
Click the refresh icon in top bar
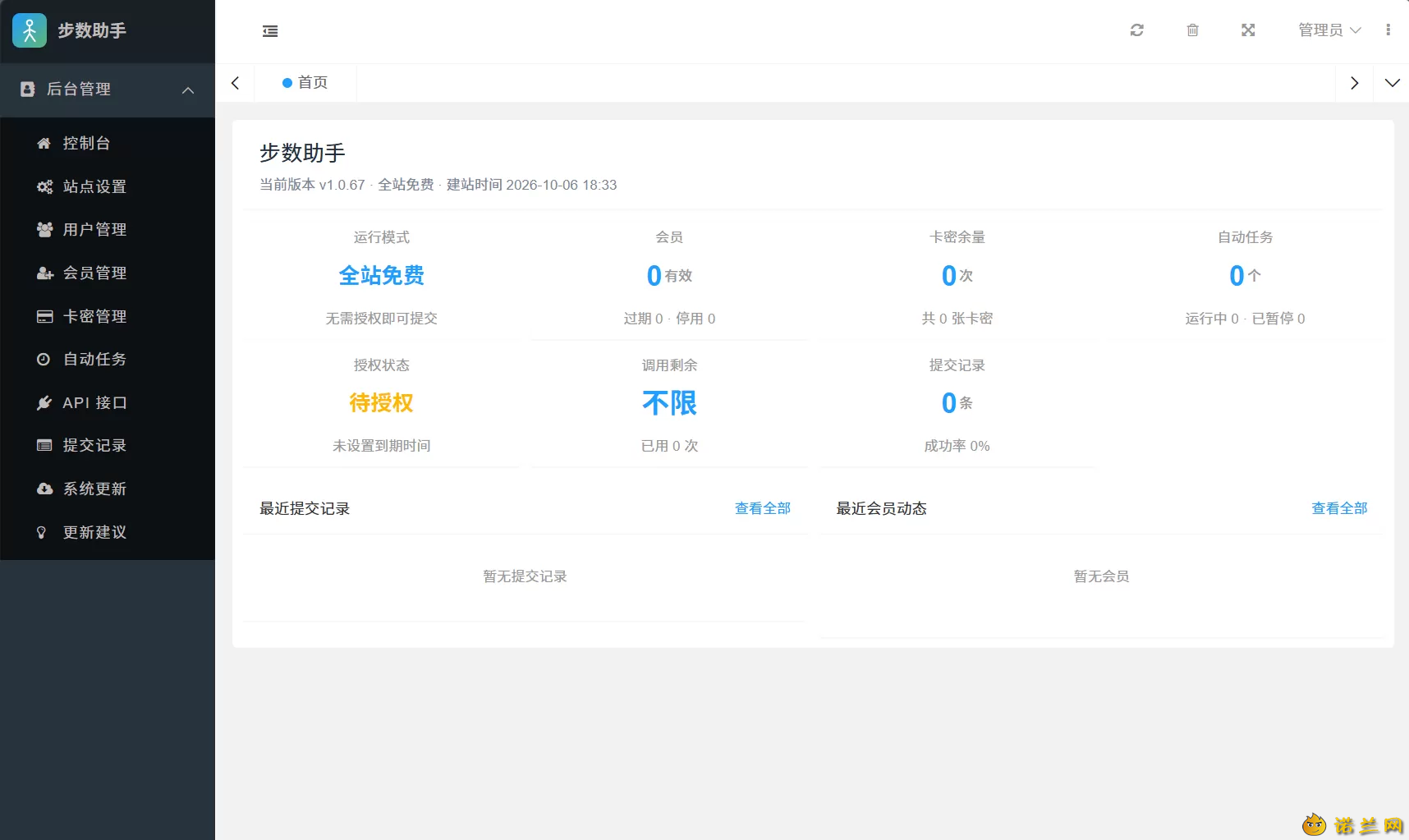[x=1137, y=30]
